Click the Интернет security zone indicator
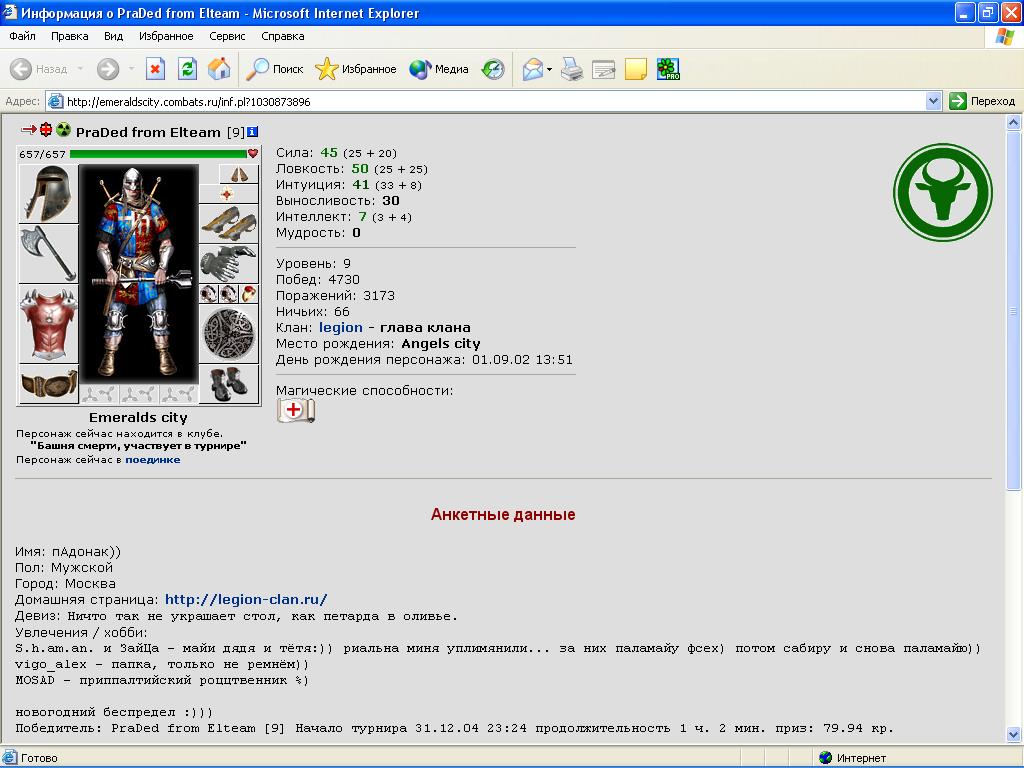The width and height of the screenshot is (1024, 768). point(853,758)
